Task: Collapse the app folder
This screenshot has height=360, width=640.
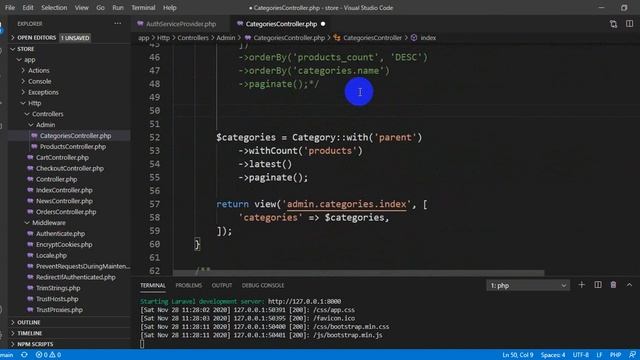Action: click(x=29, y=60)
